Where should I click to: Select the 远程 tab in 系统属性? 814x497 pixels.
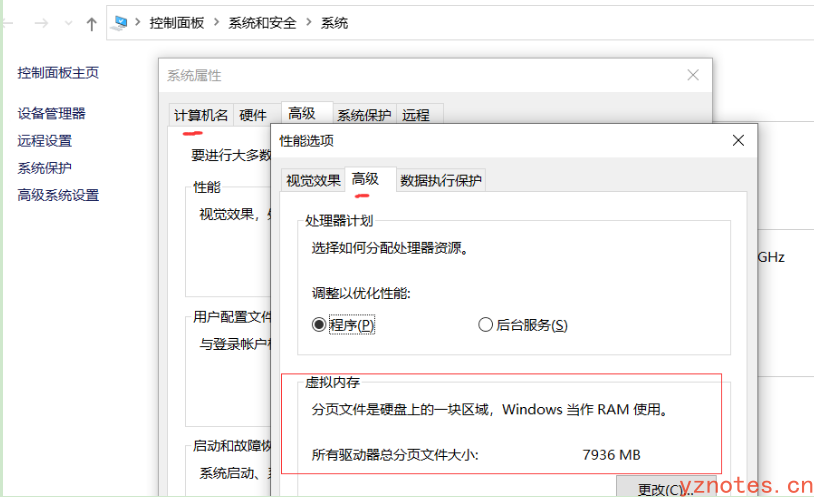[x=416, y=115]
